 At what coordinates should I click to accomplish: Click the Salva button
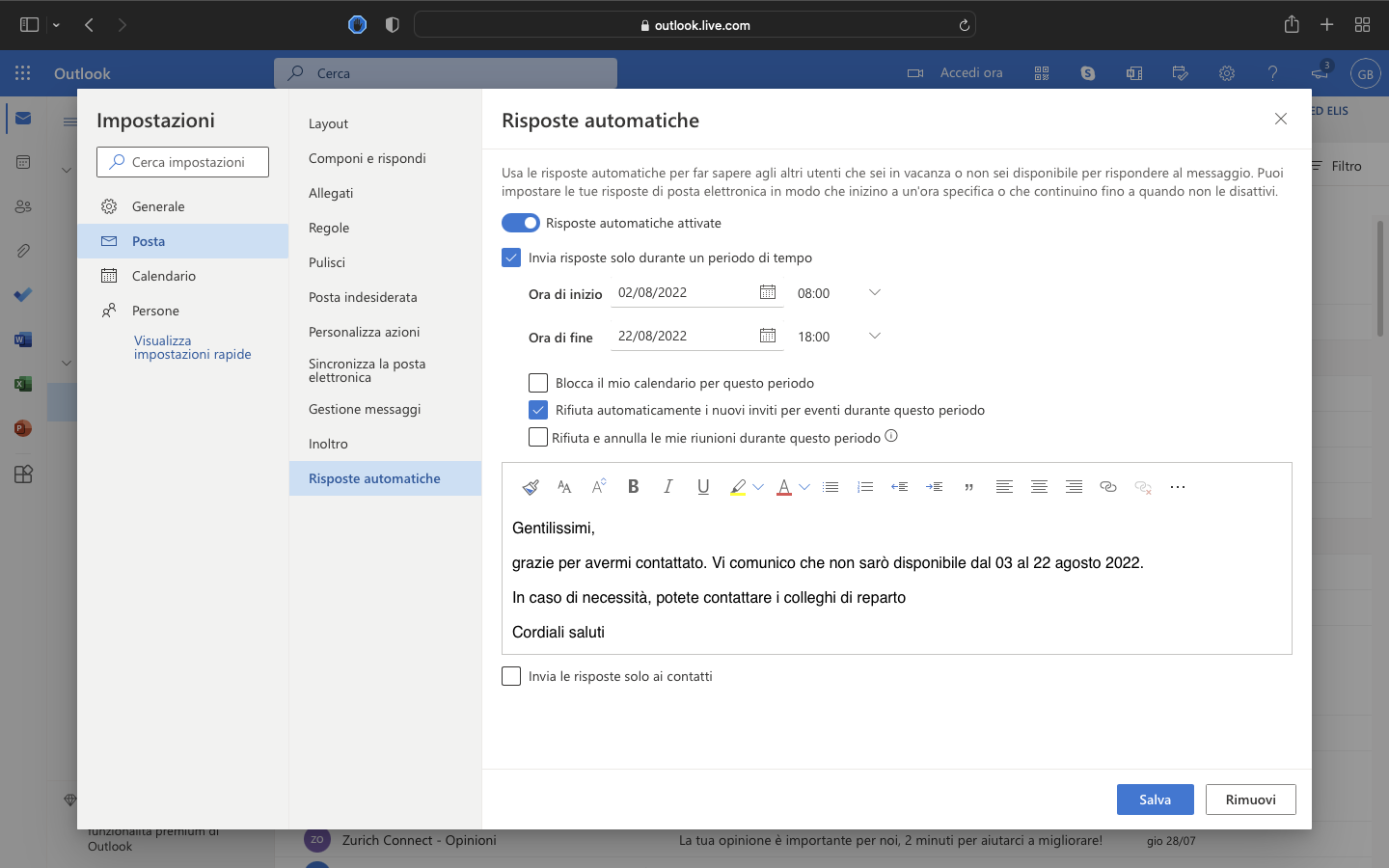point(1155,800)
